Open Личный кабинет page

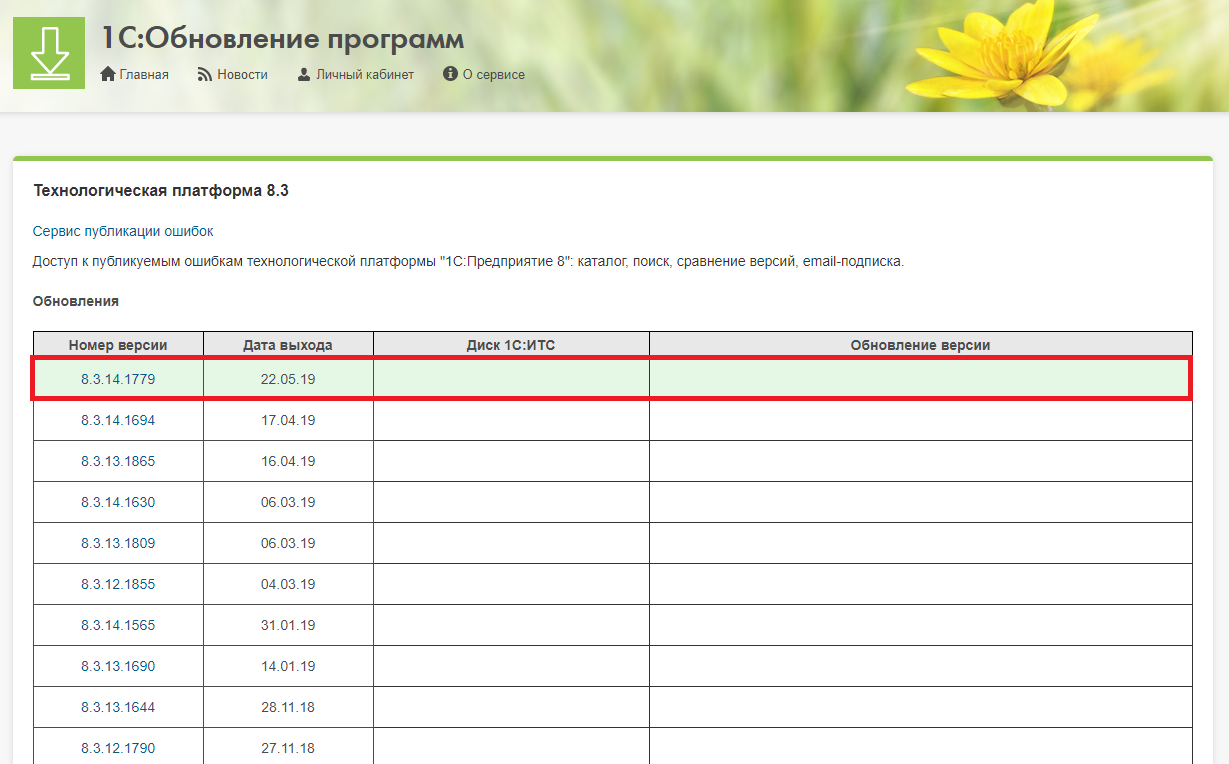click(x=364, y=75)
